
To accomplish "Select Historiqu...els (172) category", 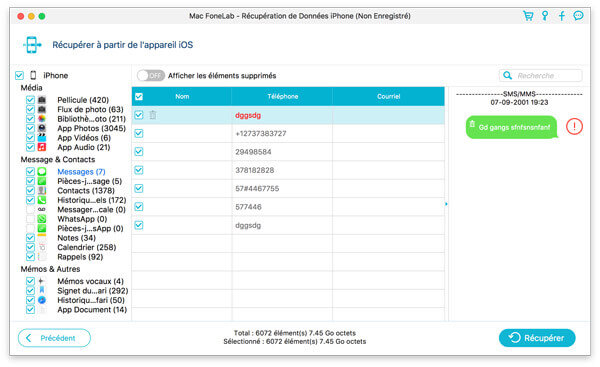I will pyautogui.click(x=91, y=200).
